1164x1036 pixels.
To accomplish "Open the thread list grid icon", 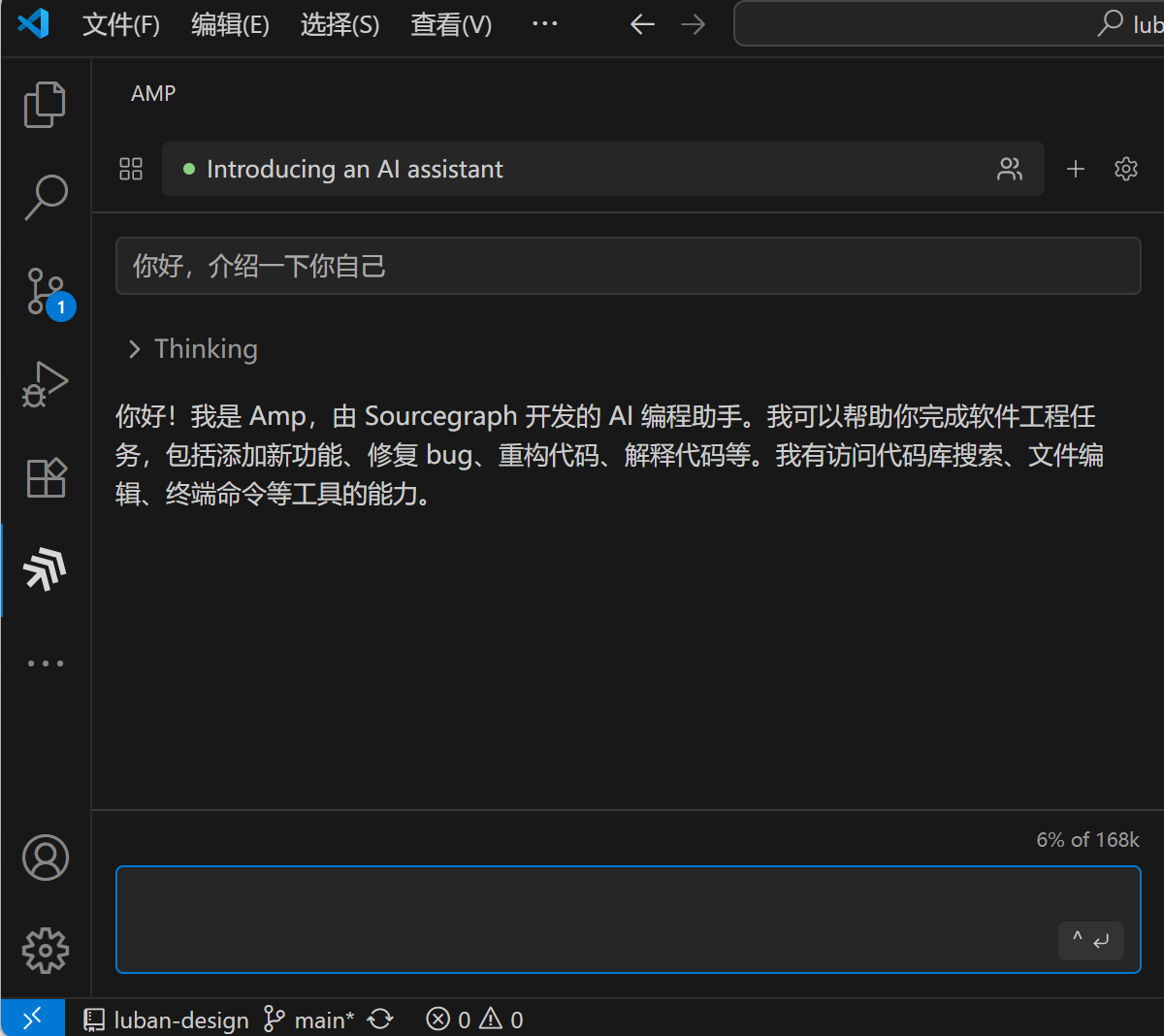I will (130, 168).
